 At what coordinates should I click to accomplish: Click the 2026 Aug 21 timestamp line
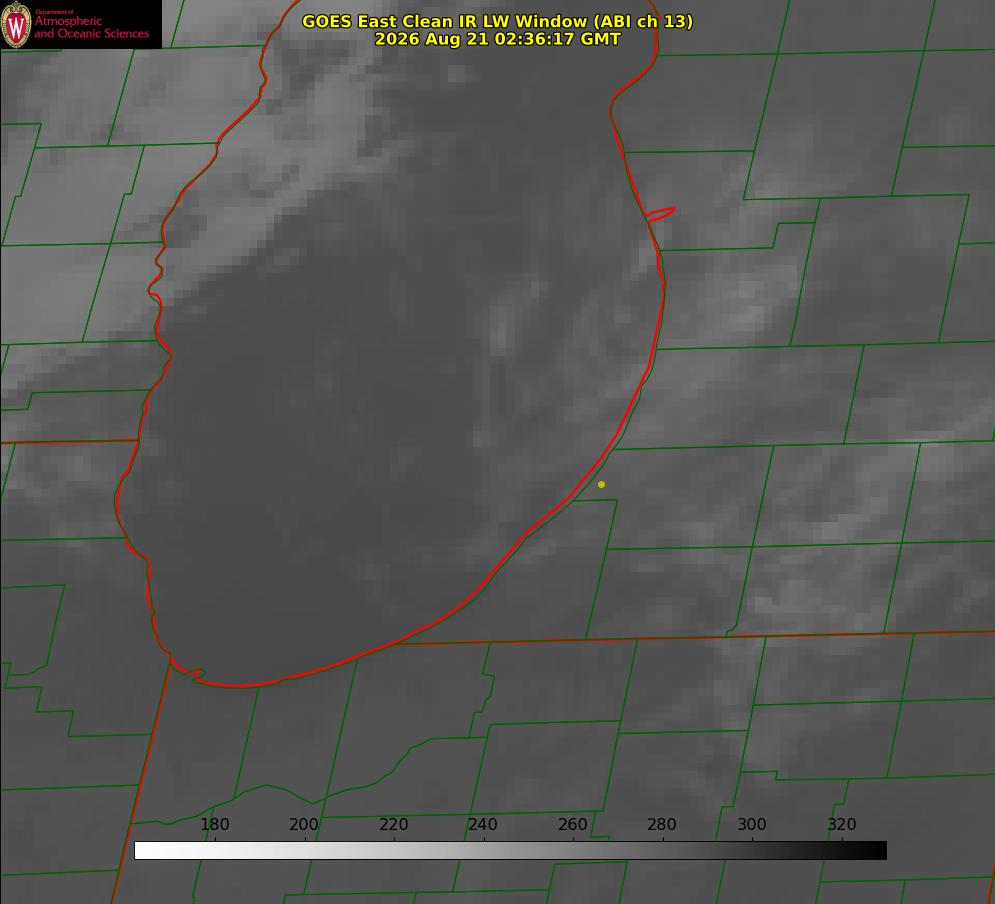click(x=497, y=39)
